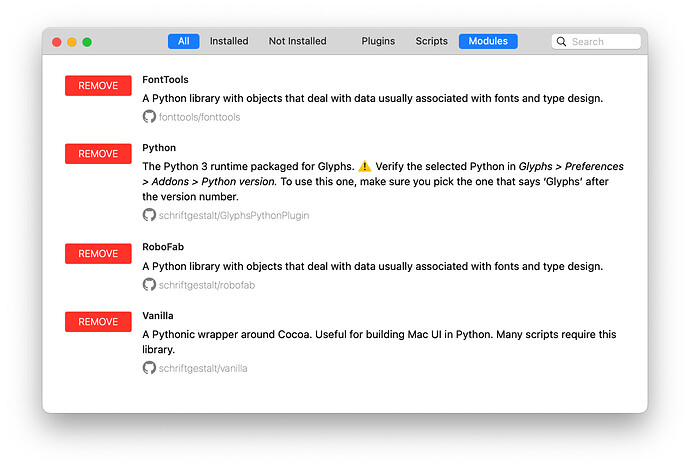Open schriftgestalt/vanilla repository link

point(203,368)
